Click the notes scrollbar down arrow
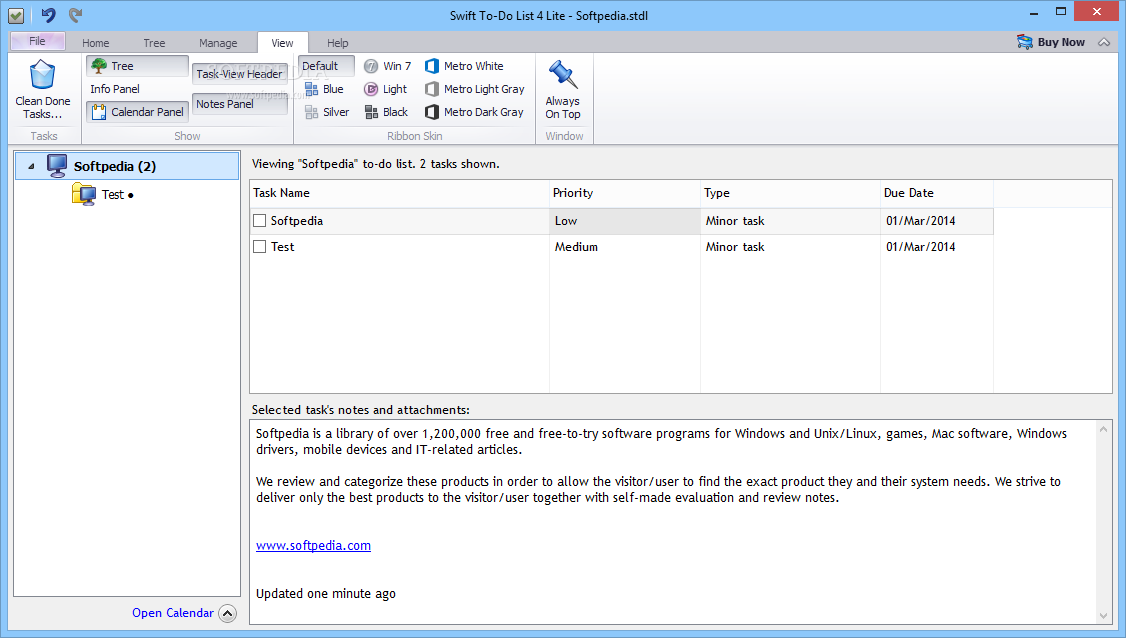 pyautogui.click(x=1104, y=615)
